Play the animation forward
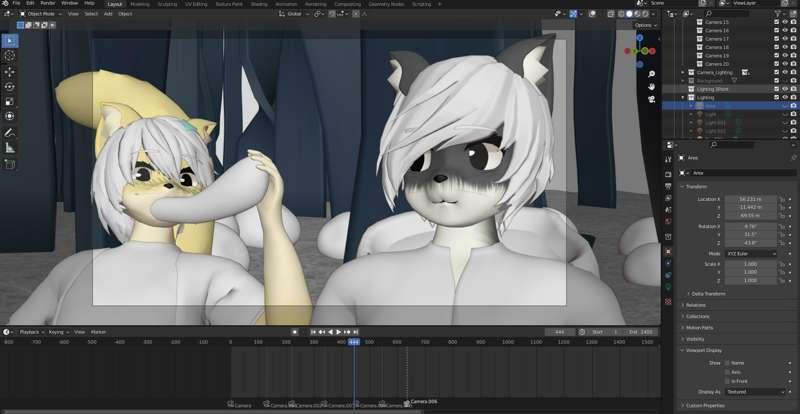The width and height of the screenshot is (800, 414). click(x=339, y=332)
